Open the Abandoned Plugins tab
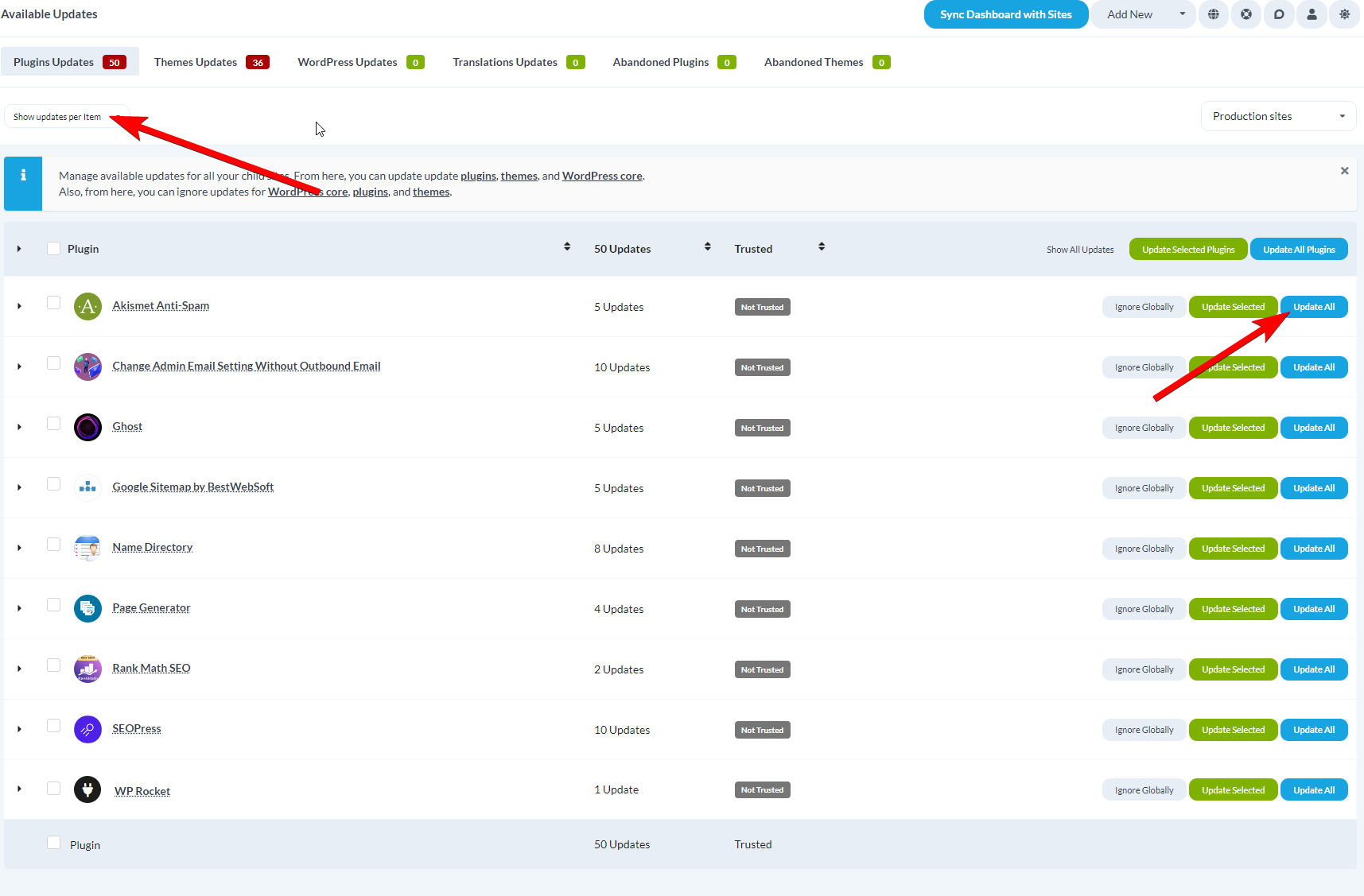This screenshot has width=1364, height=896. pos(660,61)
